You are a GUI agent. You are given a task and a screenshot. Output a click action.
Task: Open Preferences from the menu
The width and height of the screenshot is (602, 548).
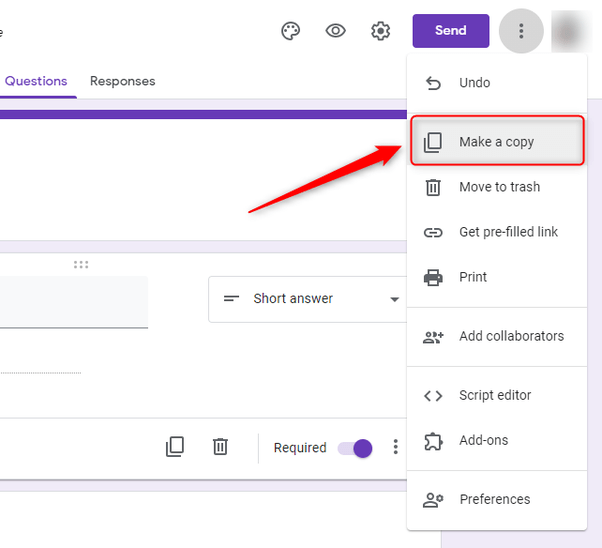click(x=497, y=499)
